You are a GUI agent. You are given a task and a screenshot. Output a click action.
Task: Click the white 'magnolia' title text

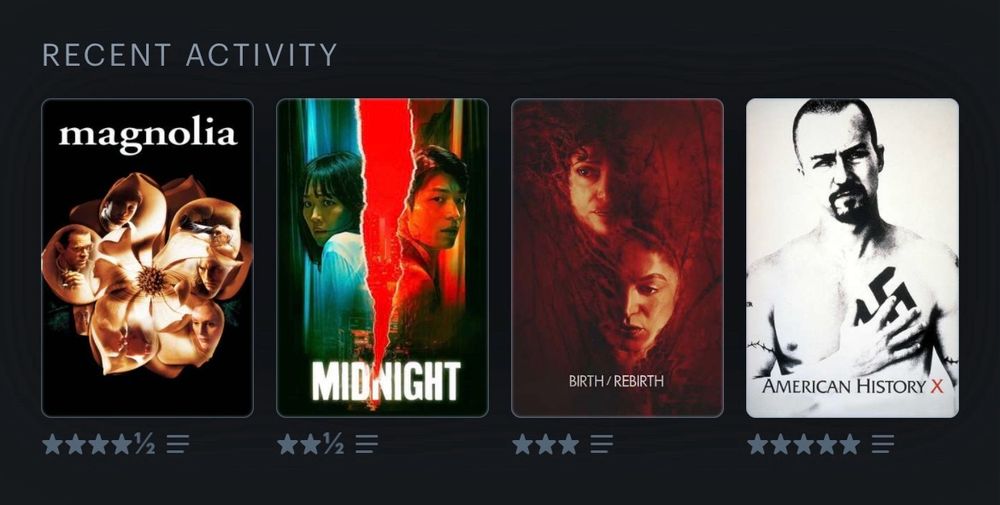point(148,136)
